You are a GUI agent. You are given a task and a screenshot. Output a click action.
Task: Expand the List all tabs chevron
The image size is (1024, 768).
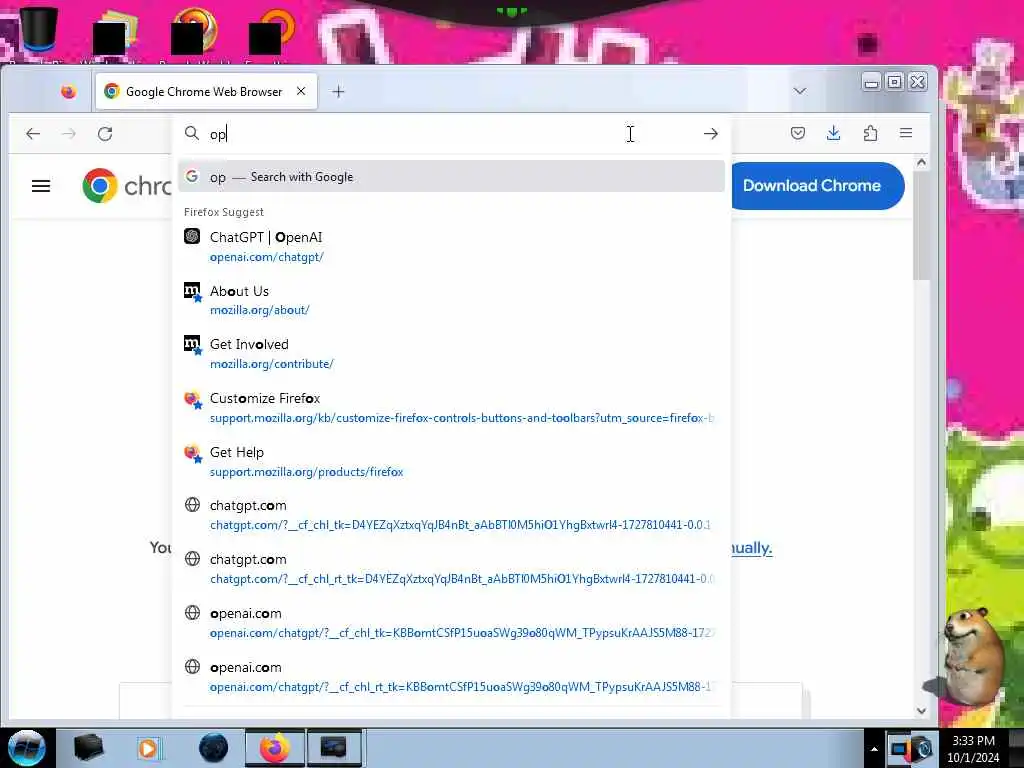[800, 91]
